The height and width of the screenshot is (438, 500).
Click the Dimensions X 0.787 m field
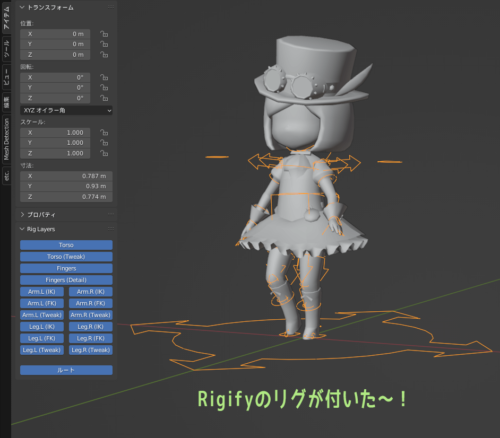pyautogui.click(x=66, y=176)
